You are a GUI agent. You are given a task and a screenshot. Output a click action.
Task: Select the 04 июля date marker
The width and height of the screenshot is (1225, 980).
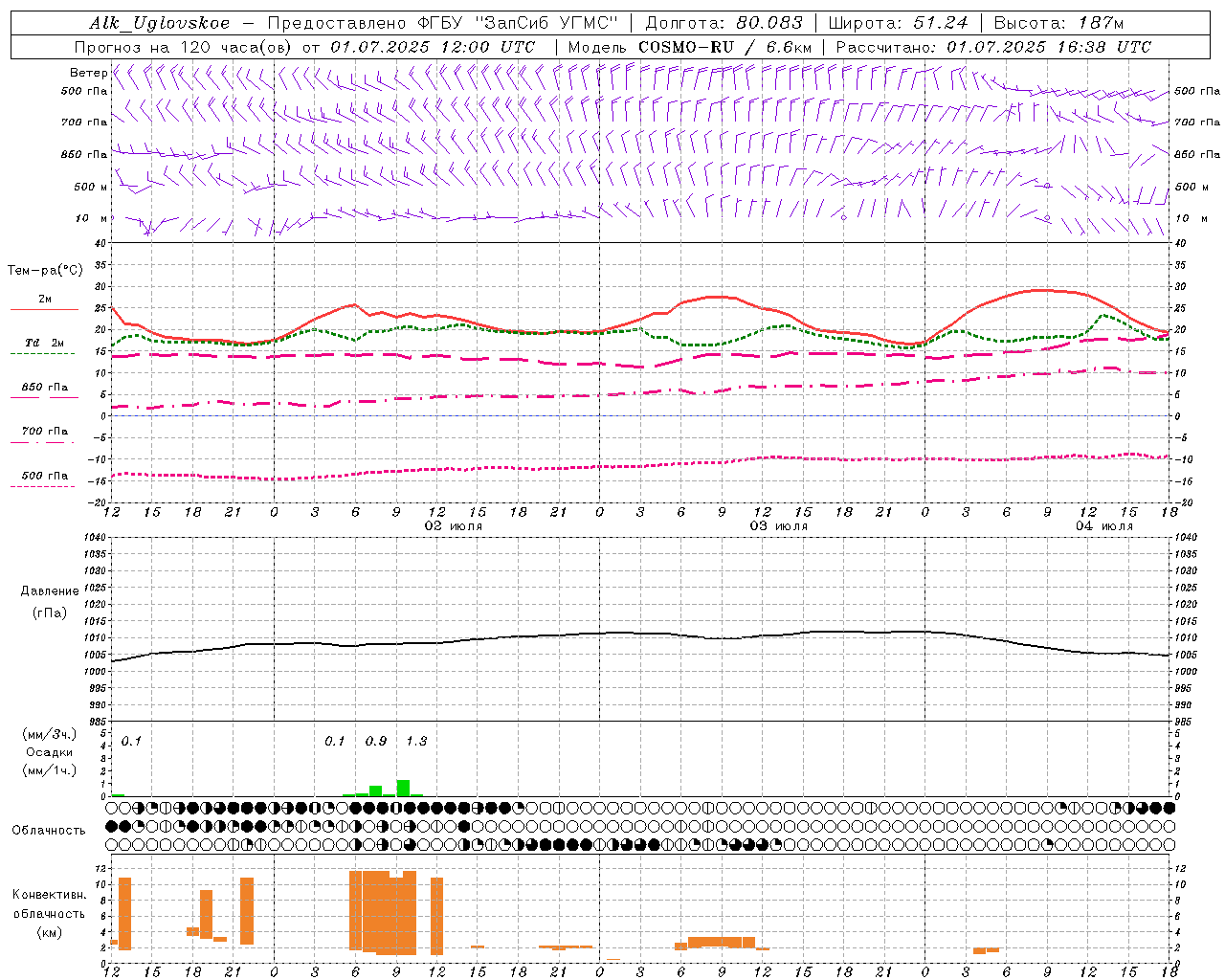(x=1103, y=526)
